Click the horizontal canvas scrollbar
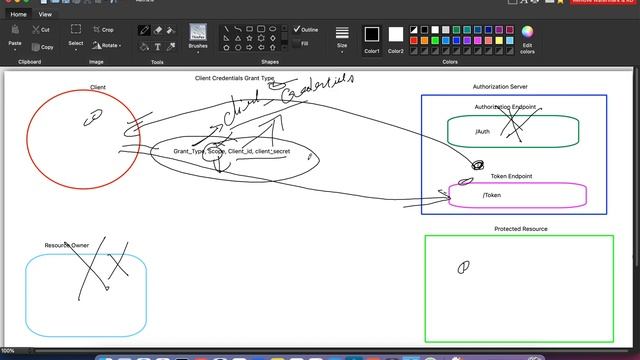The width and height of the screenshot is (640, 360). [331, 351]
